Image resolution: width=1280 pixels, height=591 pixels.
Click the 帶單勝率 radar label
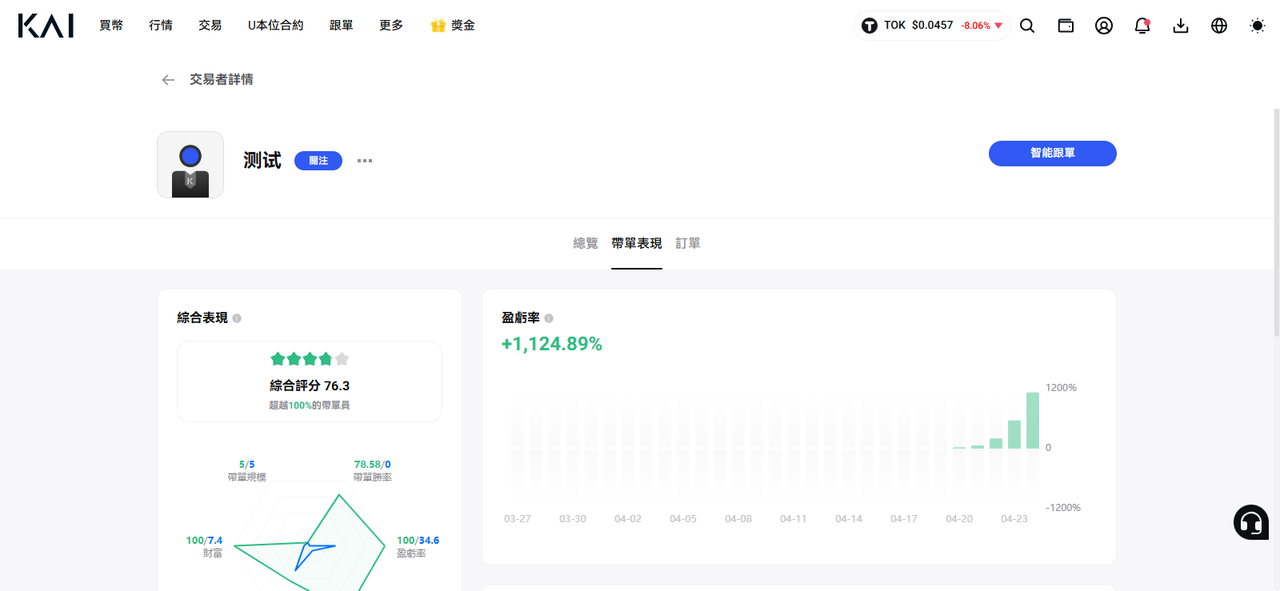372,478
